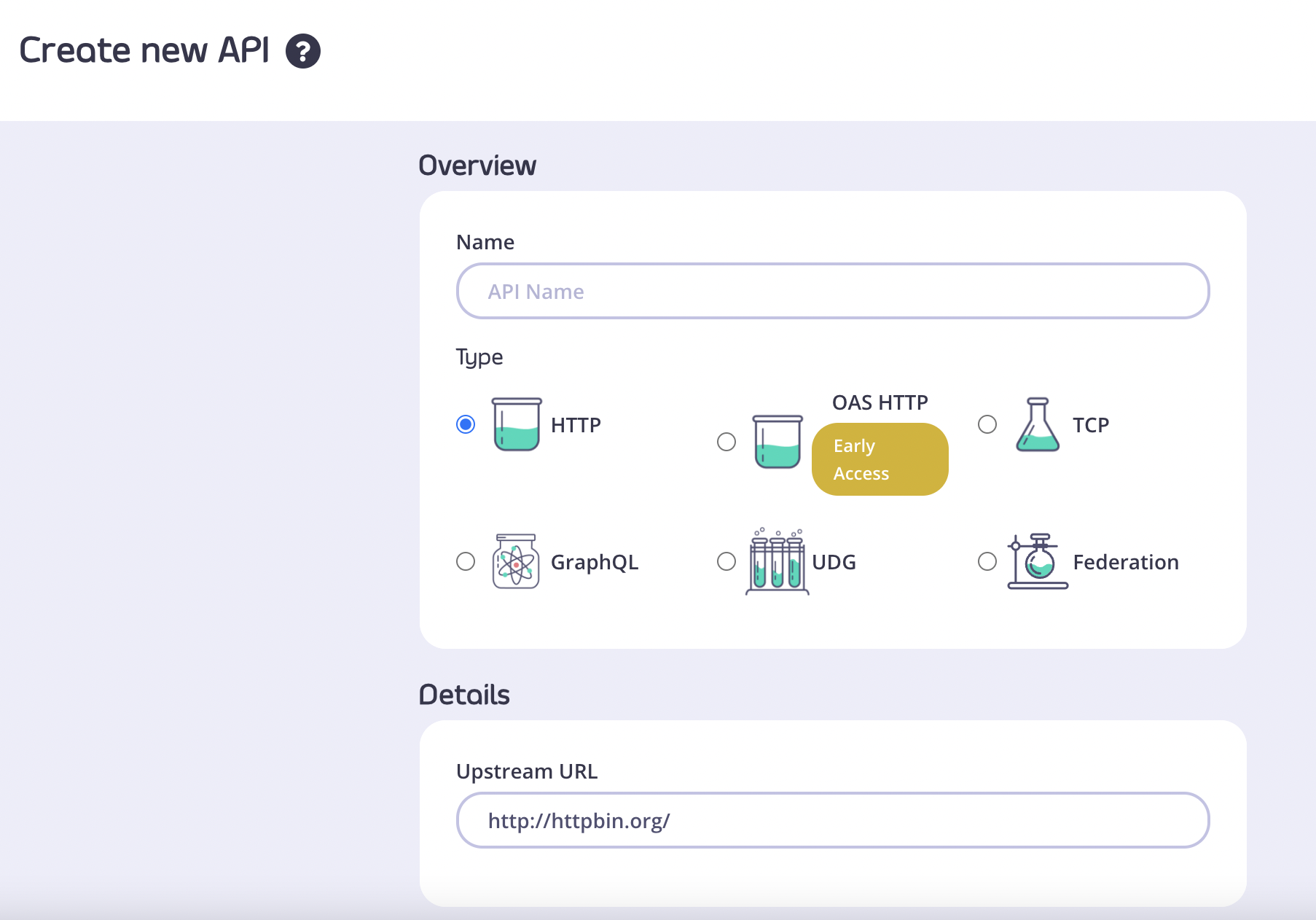Screen dimensions: 1316x920
Task: Click the TCP type label
Action: pos(1090,424)
